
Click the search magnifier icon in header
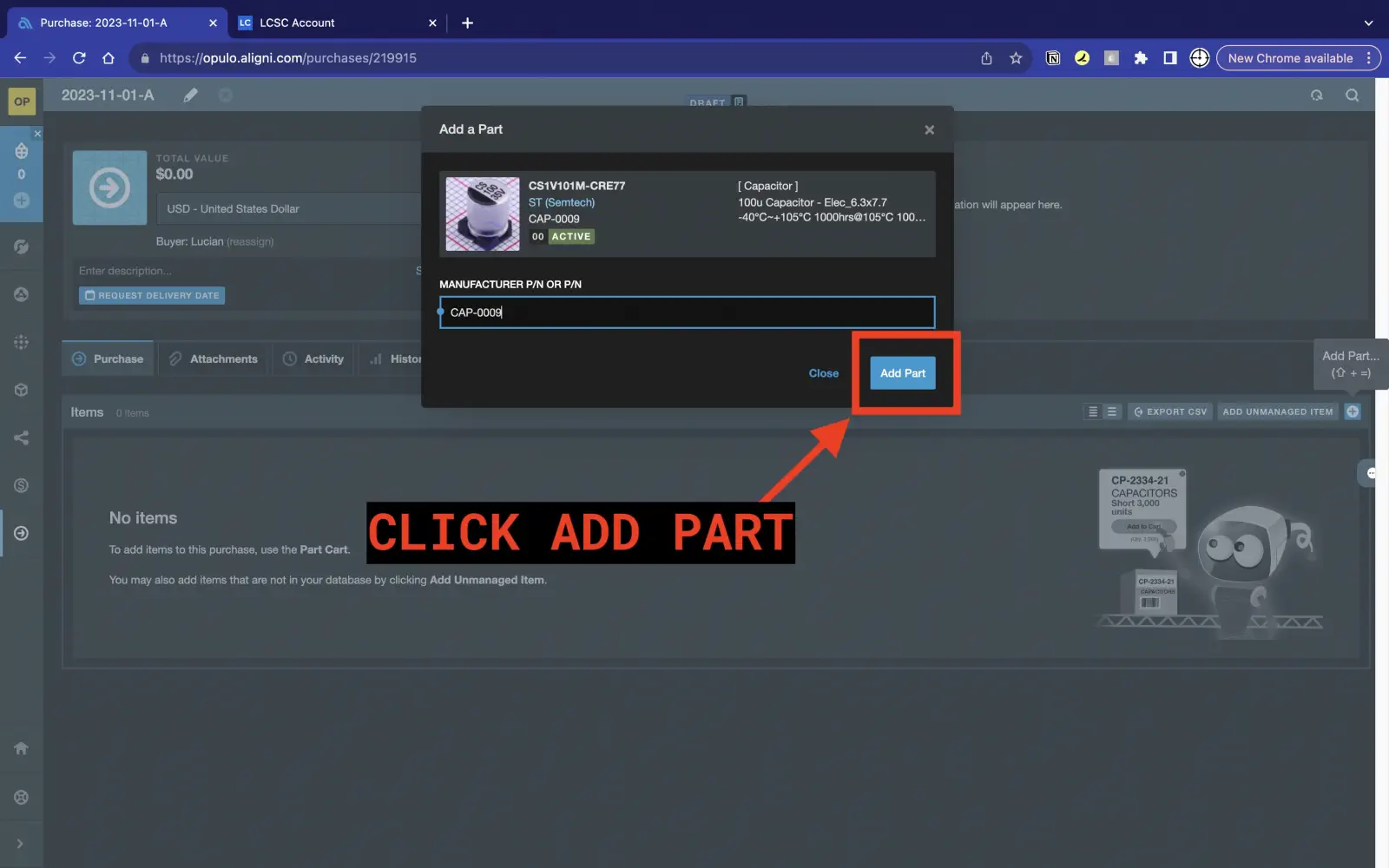(x=1352, y=95)
